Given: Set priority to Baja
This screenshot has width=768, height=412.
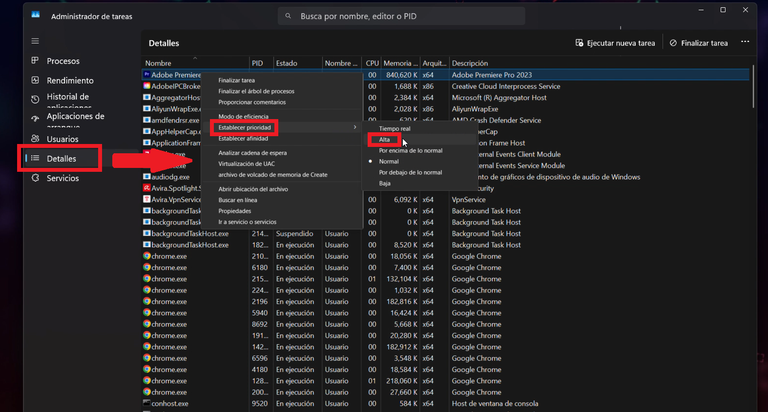Looking at the screenshot, I should (384, 183).
